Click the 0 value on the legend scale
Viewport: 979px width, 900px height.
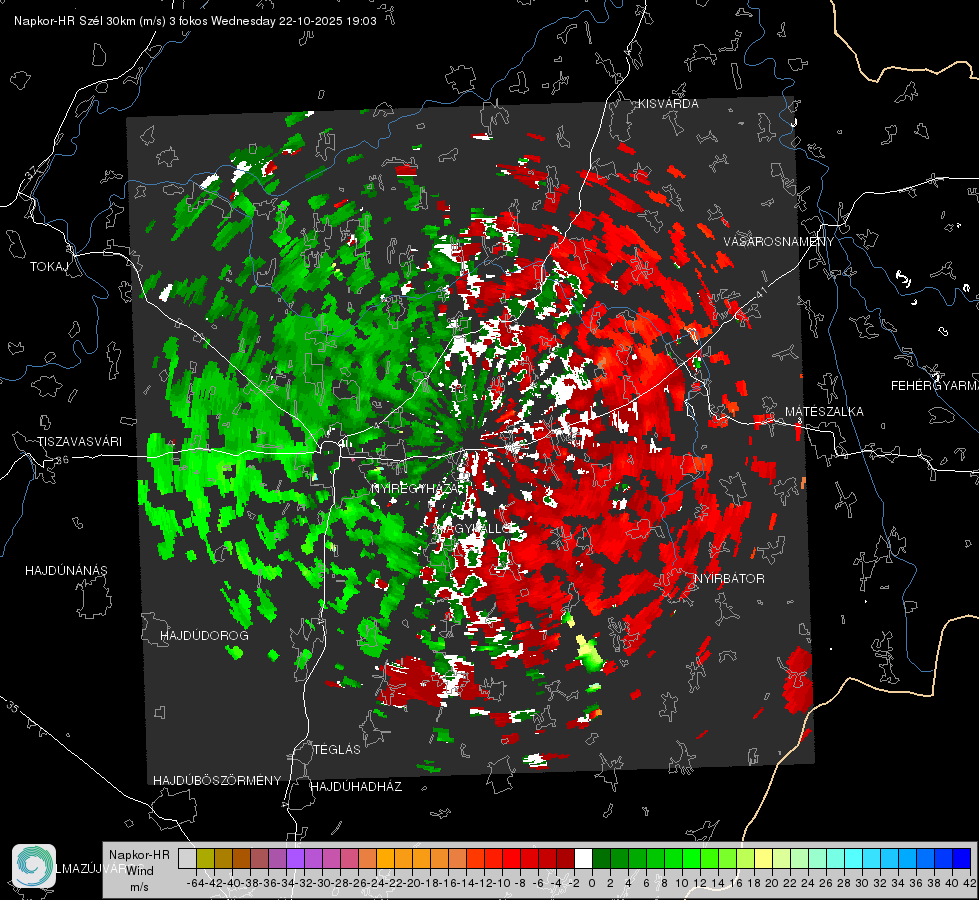click(592, 883)
